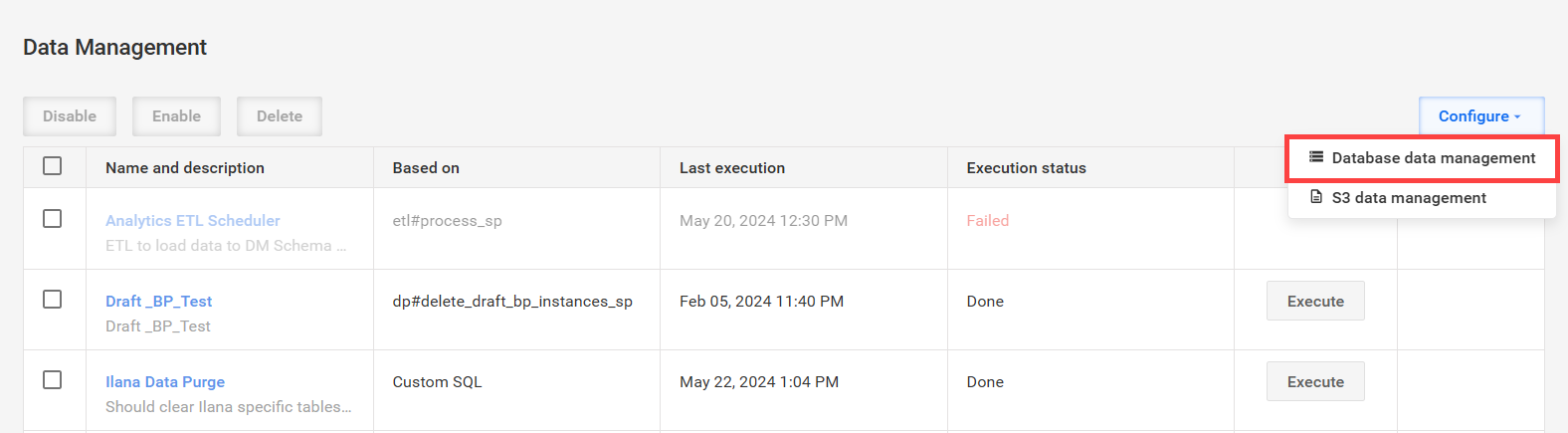The height and width of the screenshot is (433, 1568).
Task: Execute the Ilana Data Purge job
Action: click(x=1315, y=382)
